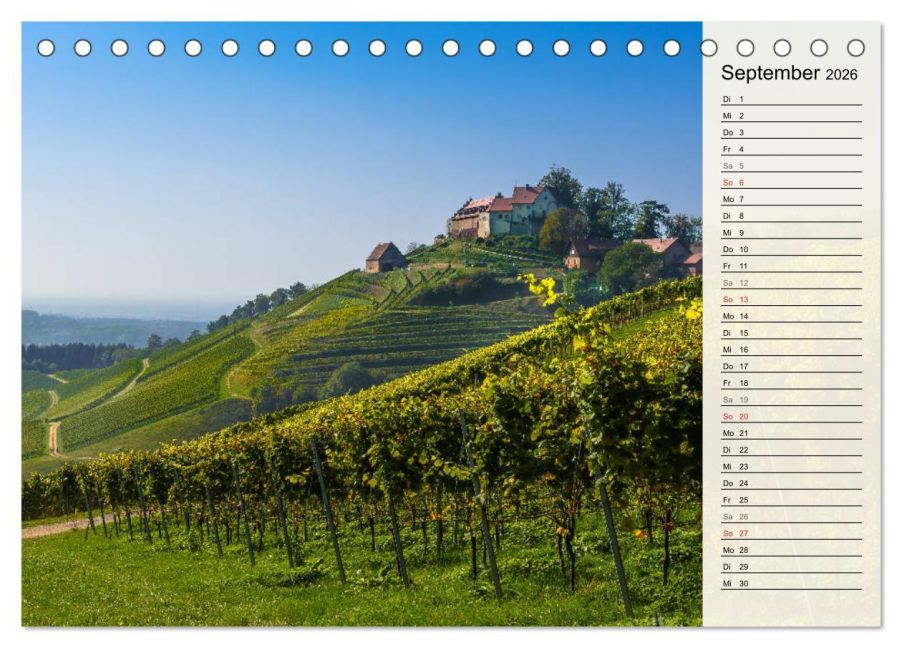902x648 pixels.
Task: Select the grey Sa 12 entry
Action: coord(790,283)
